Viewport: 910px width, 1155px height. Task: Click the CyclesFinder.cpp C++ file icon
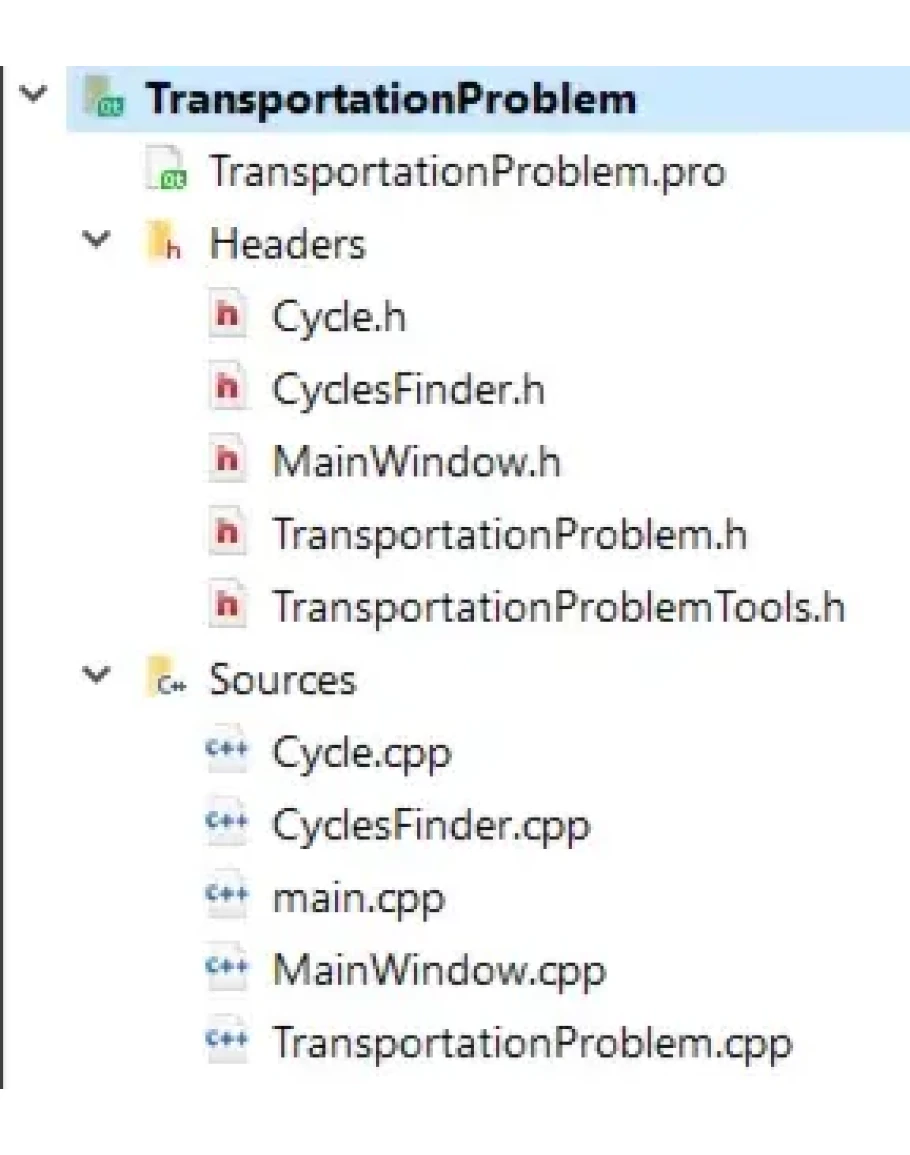[x=229, y=825]
